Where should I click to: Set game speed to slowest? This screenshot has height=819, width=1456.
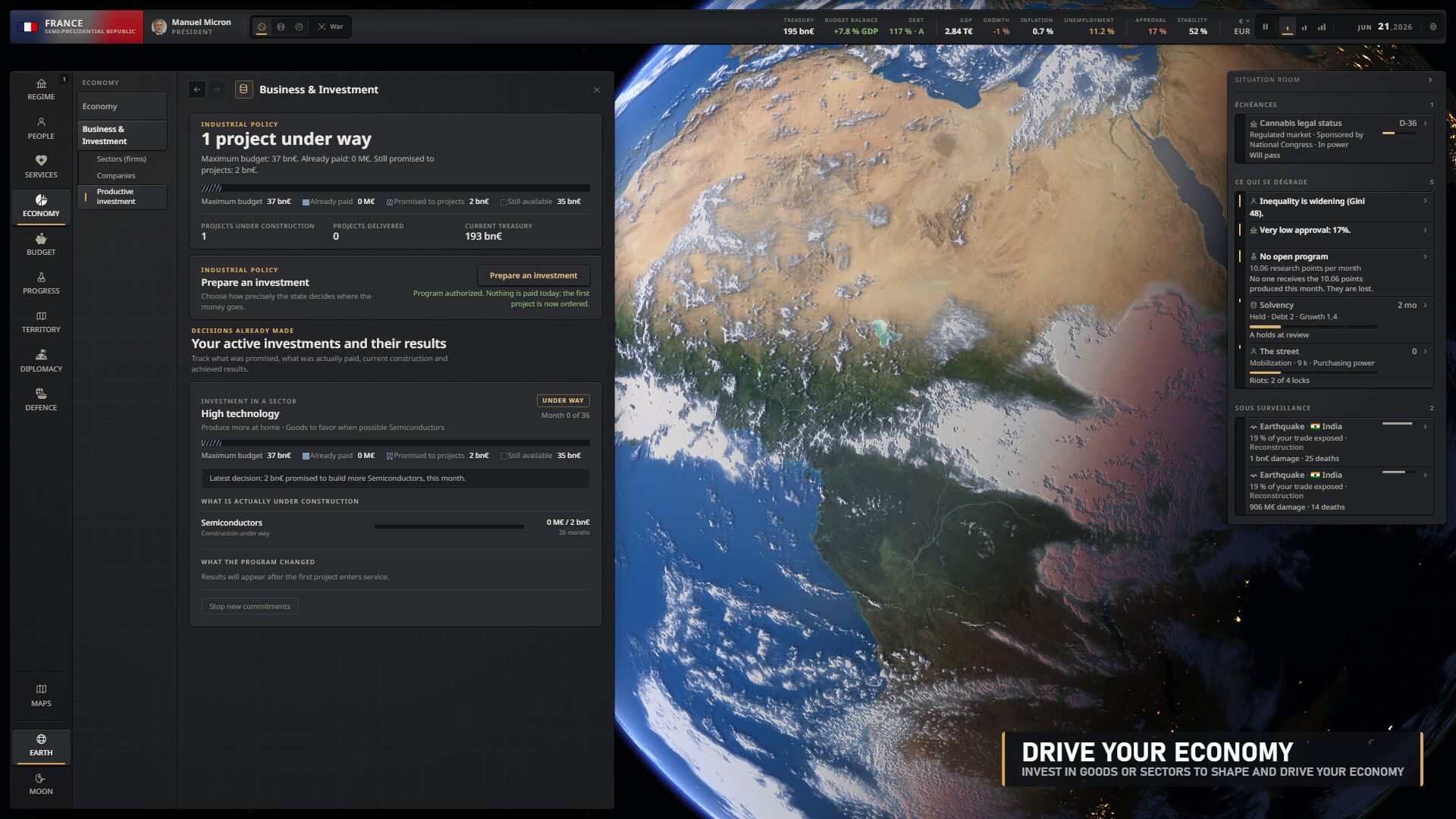click(1287, 27)
